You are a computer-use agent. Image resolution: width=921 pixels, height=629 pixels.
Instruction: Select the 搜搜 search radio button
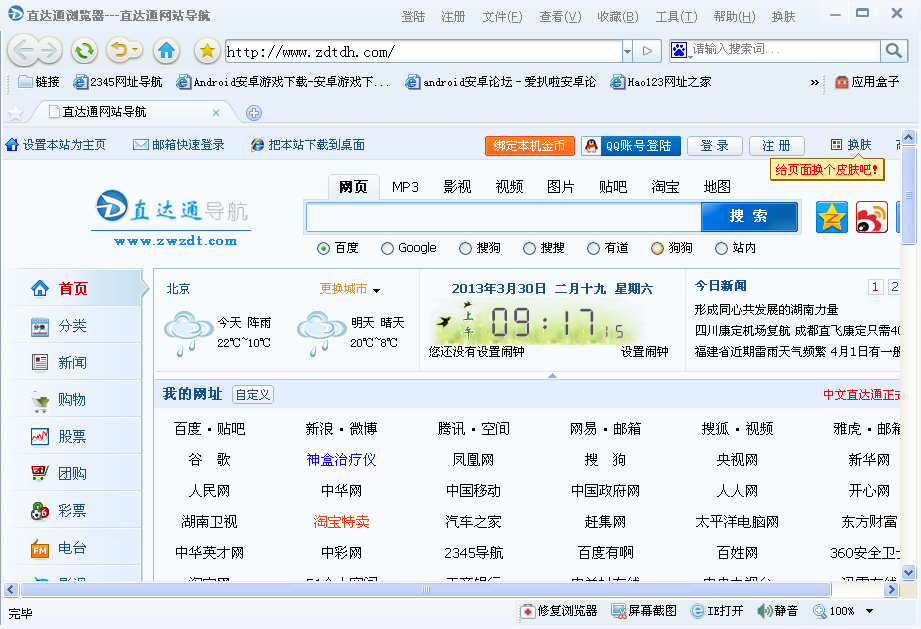pos(529,248)
